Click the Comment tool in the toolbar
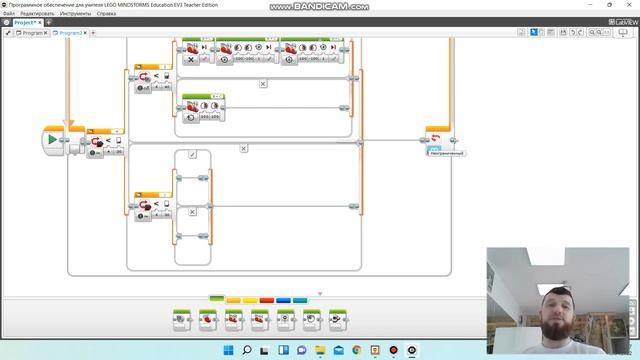The height and width of the screenshot is (360, 640). (551, 32)
